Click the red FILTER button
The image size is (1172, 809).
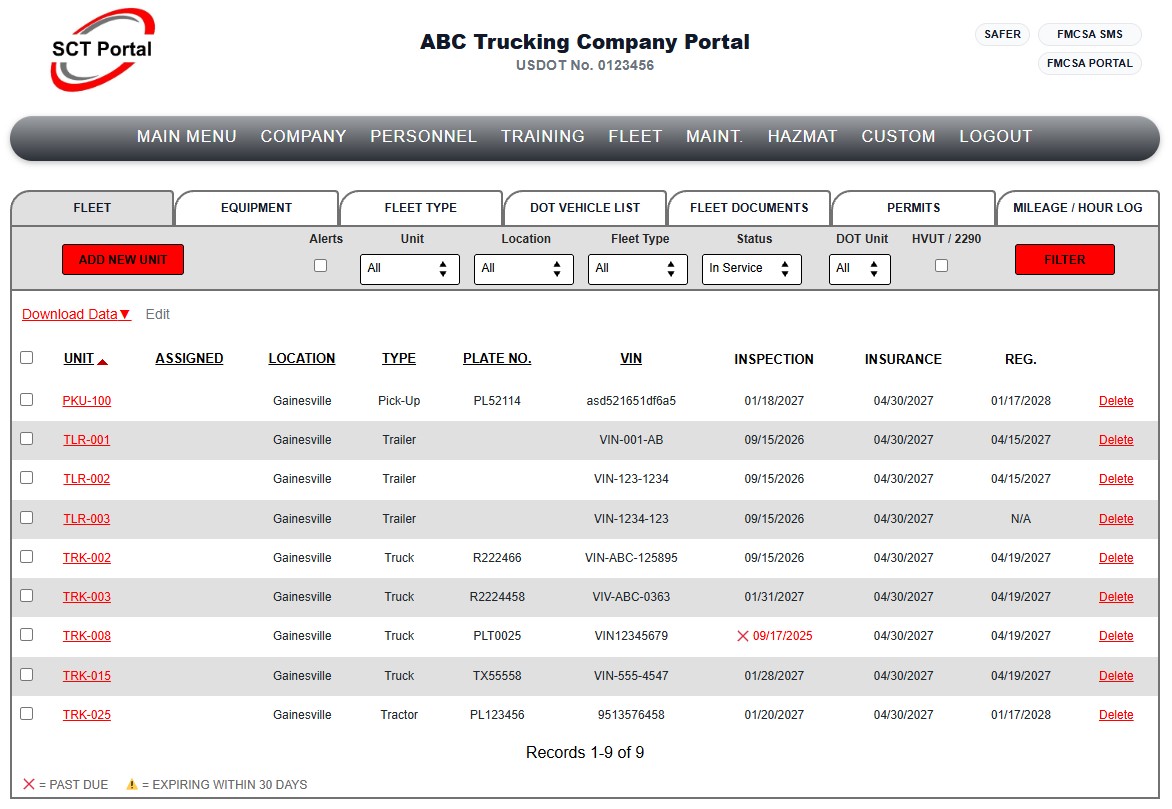pos(1064,259)
